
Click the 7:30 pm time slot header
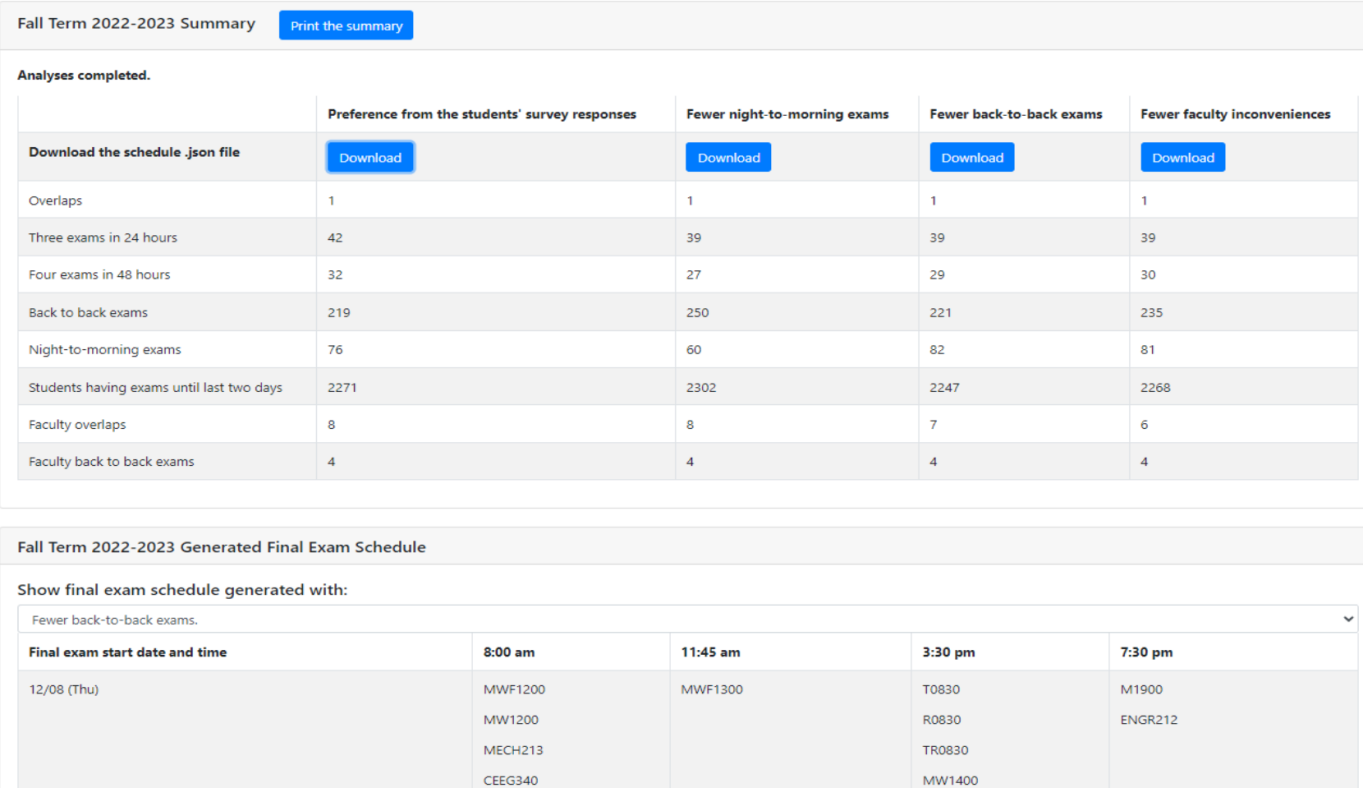[1146, 652]
